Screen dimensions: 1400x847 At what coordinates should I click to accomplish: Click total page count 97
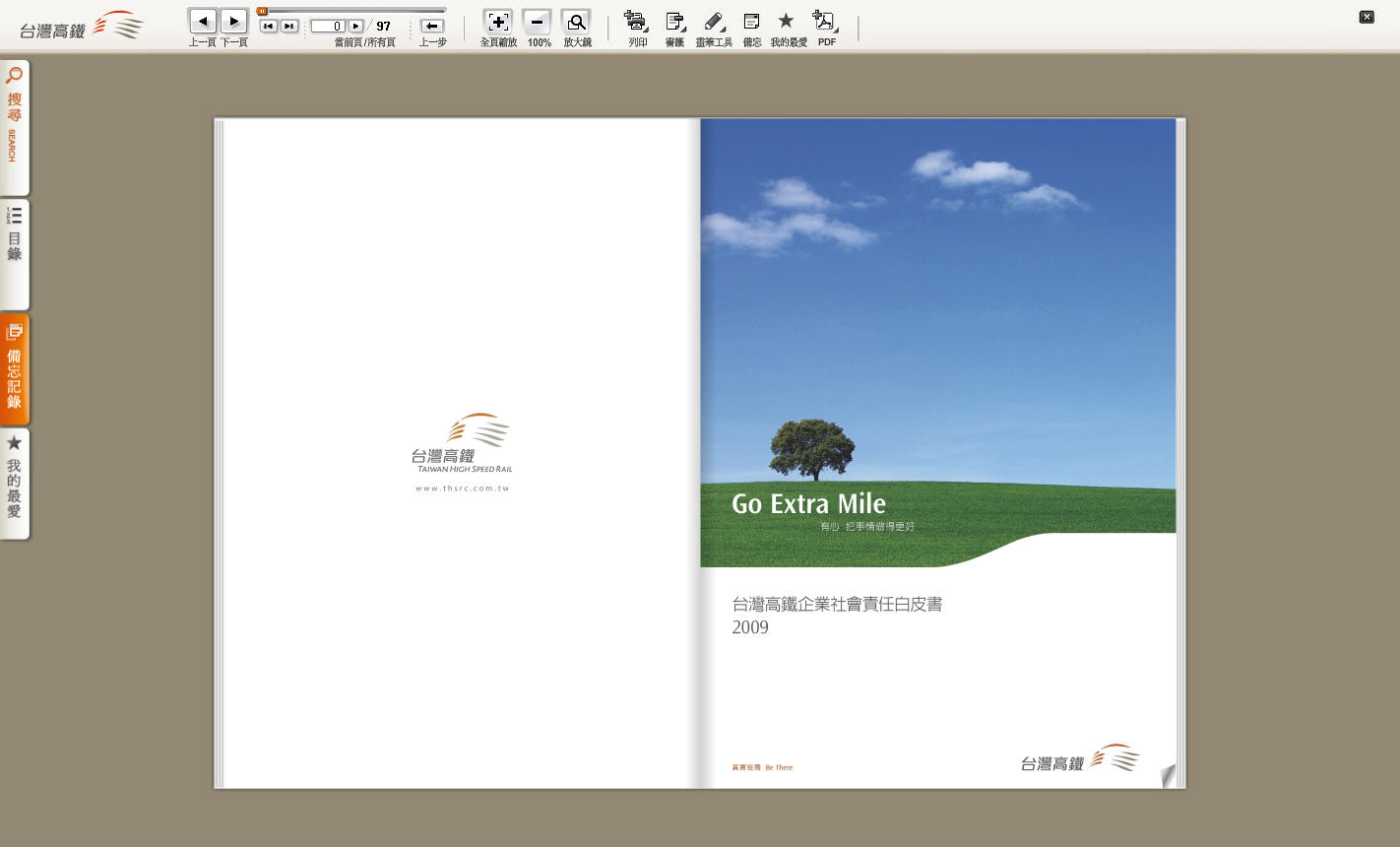pyautogui.click(x=383, y=27)
